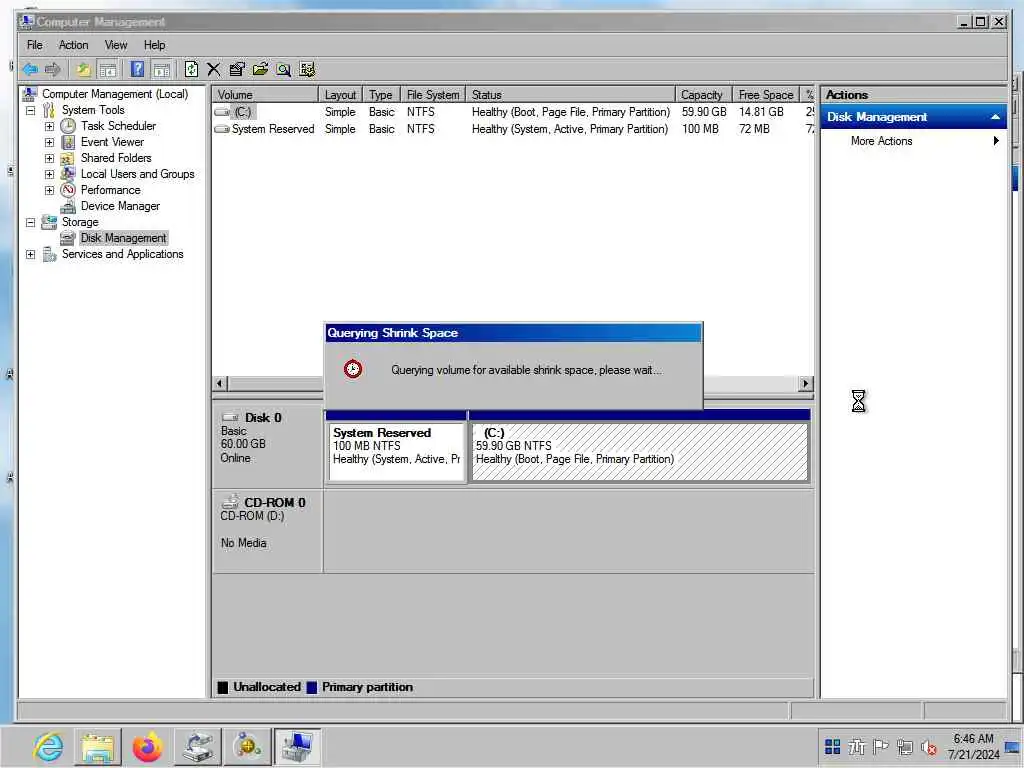Click the black Unallocated legend swatch

point(223,687)
